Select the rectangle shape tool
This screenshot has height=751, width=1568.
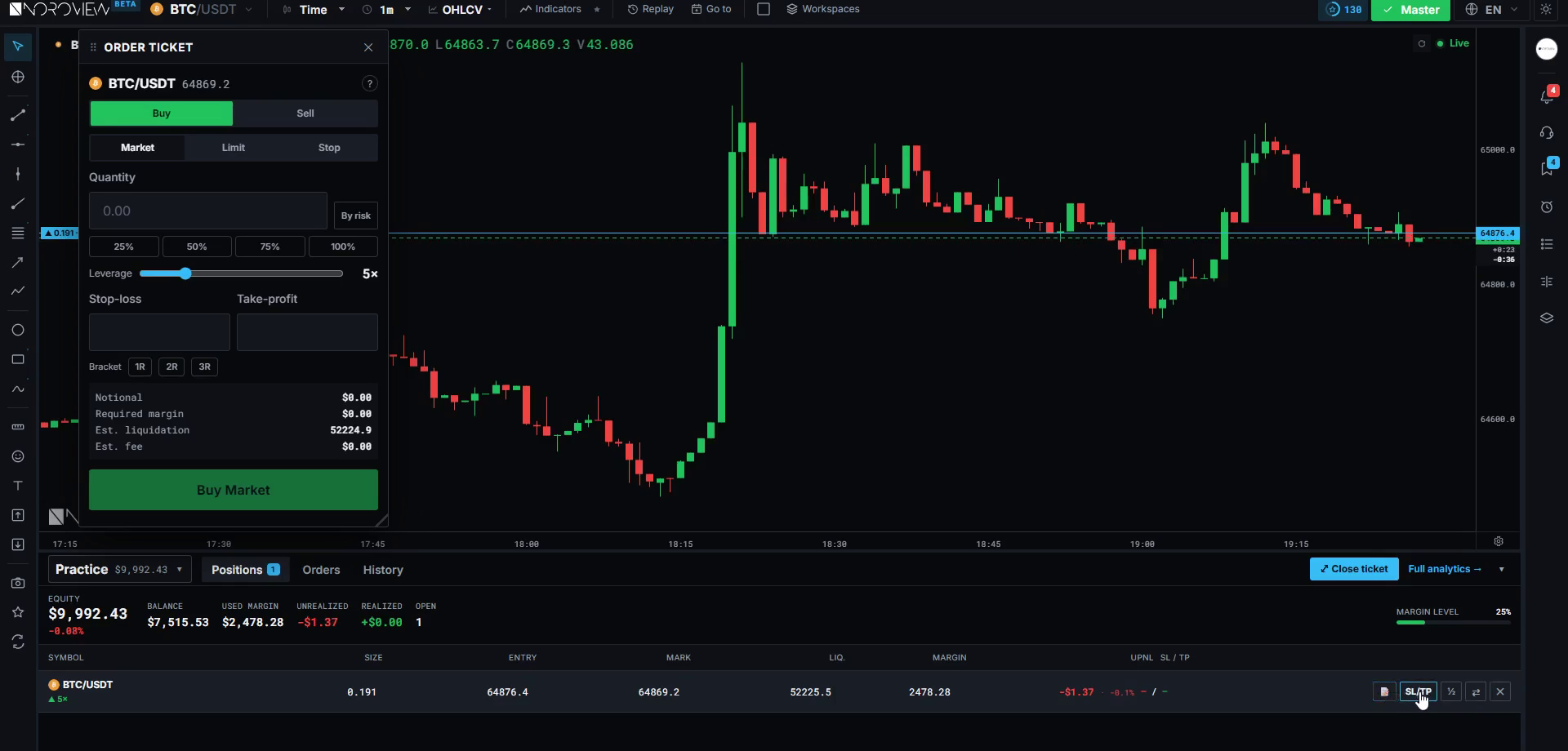18,359
